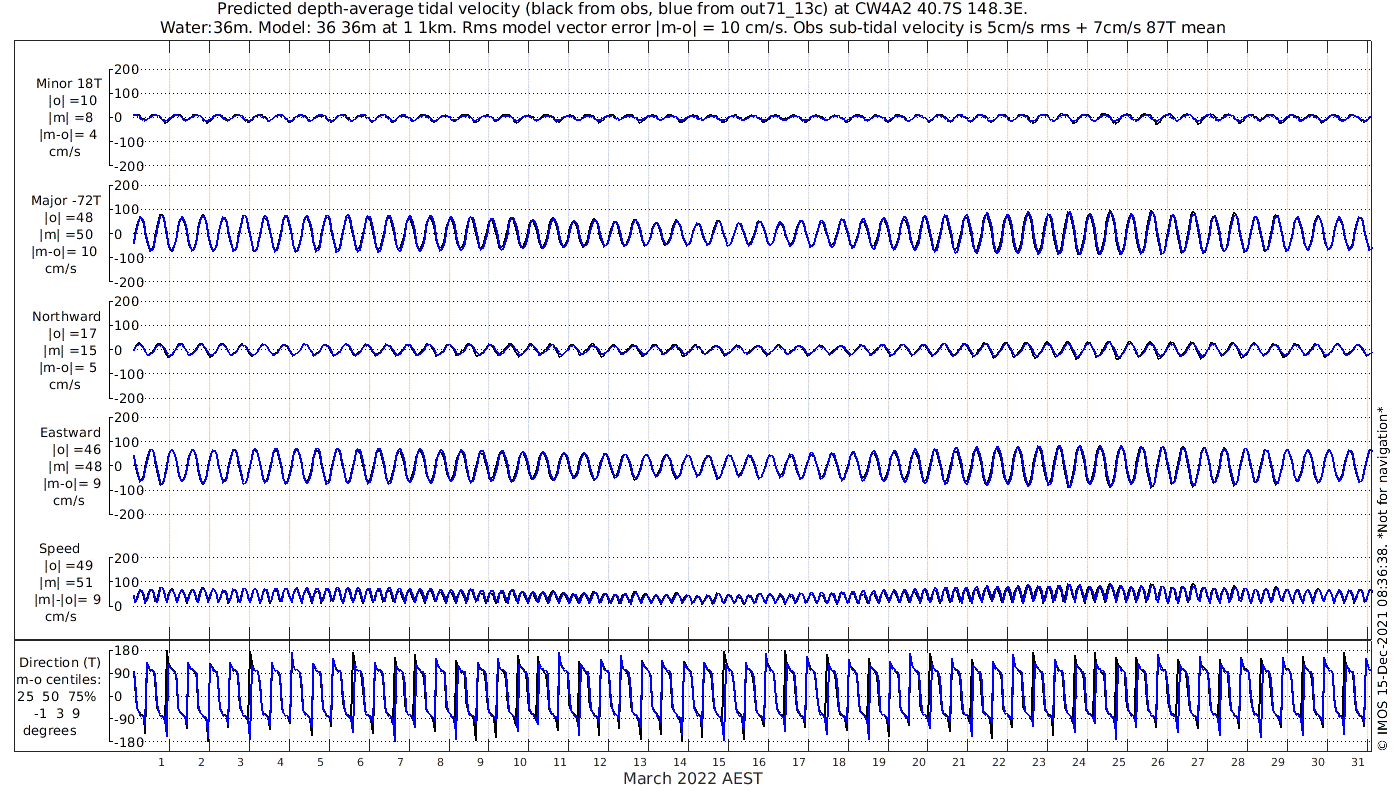Click the "cm/s" unit under Minor panel
1400x800 pixels.
pos(66,152)
